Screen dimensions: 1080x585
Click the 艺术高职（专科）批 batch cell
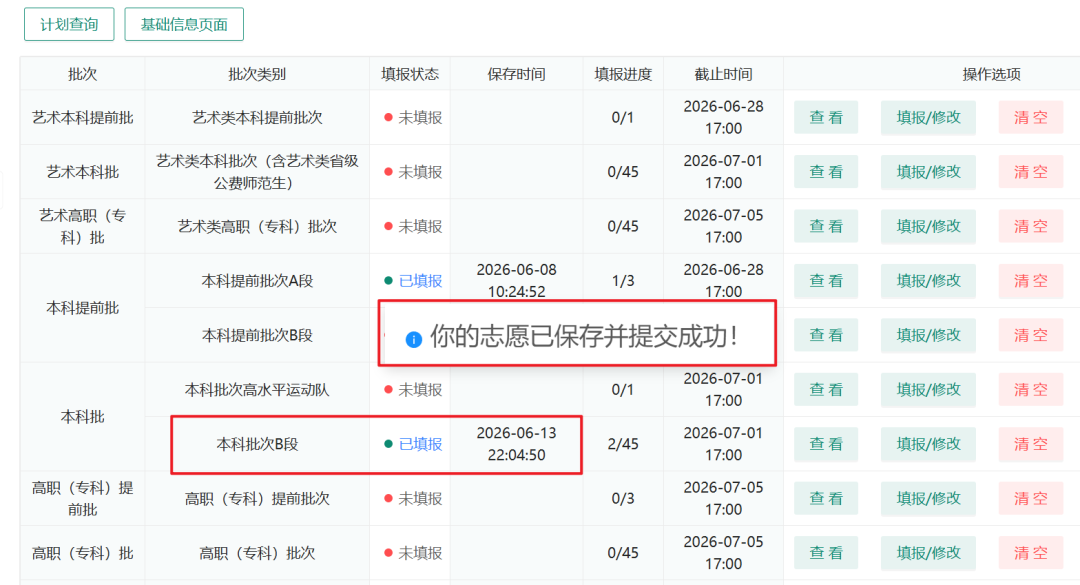click(83, 226)
